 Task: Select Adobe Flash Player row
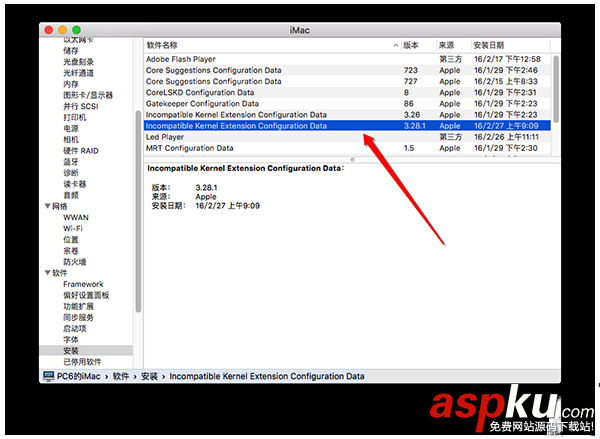pos(347,59)
